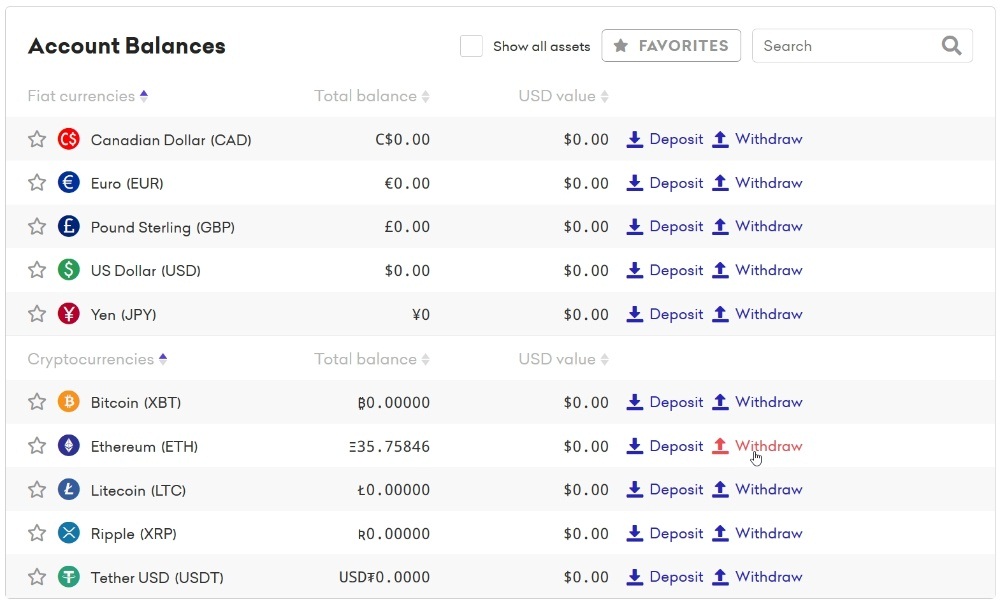Viewport: 1000px width, 604px height.
Task: Deposit Canadian Dollar (CAD)
Action: (x=665, y=139)
